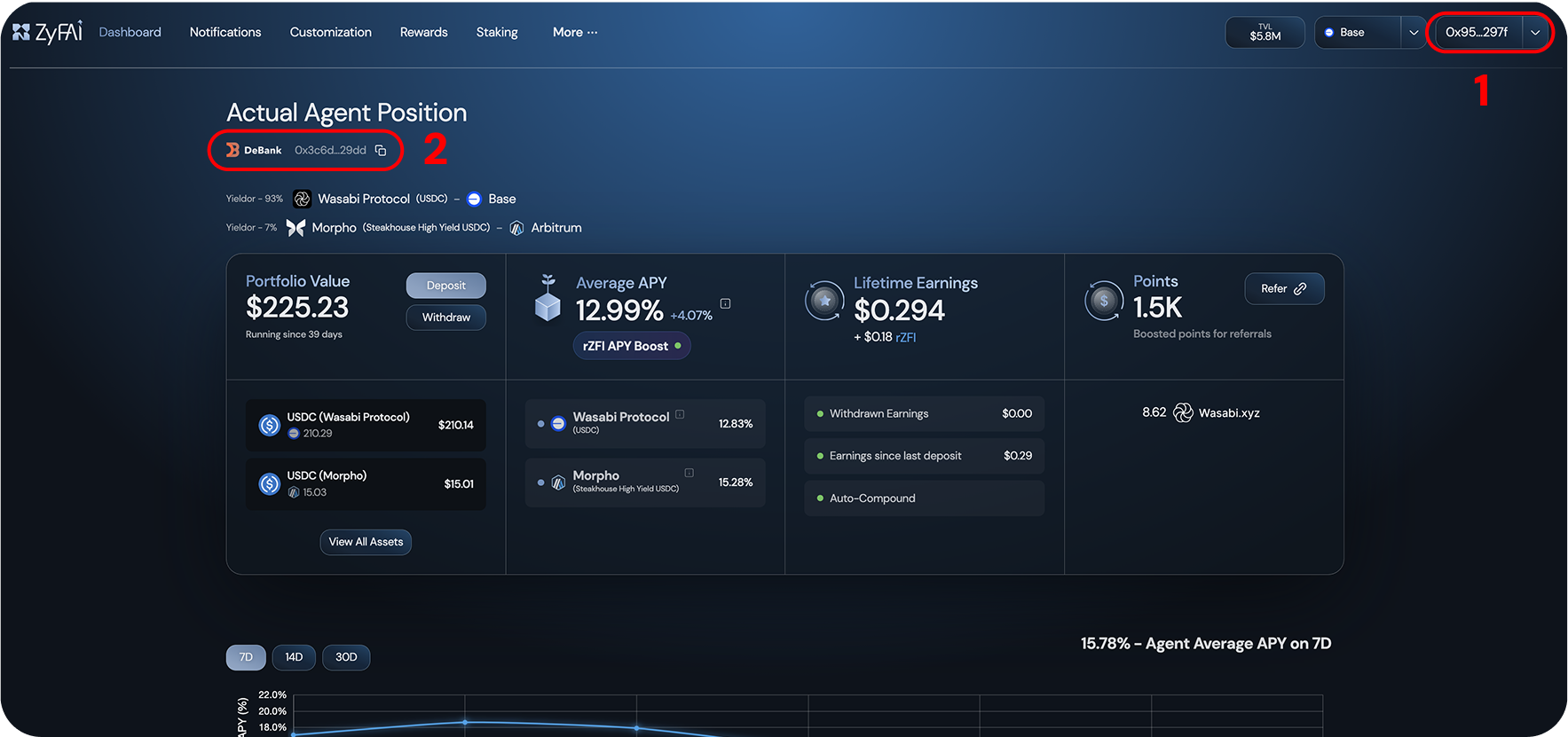
Task: Expand the More menu
Action: click(x=574, y=33)
